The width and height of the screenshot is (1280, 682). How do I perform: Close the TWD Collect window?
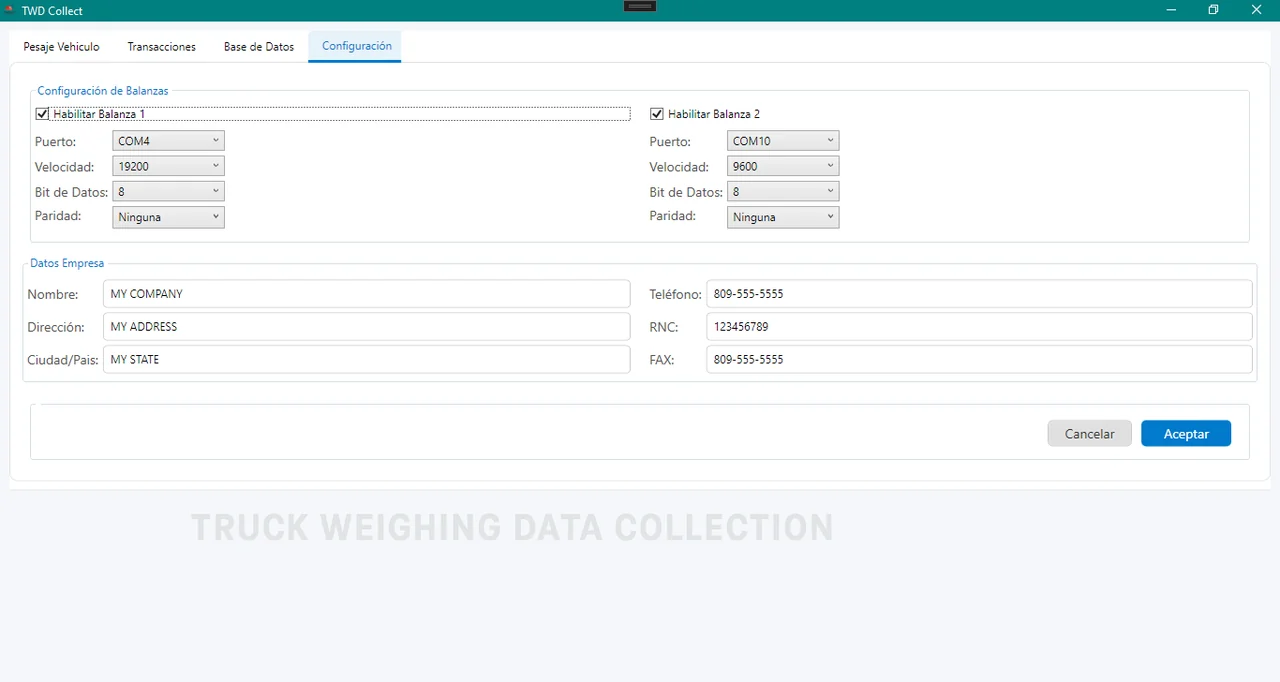pos(1257,10)
